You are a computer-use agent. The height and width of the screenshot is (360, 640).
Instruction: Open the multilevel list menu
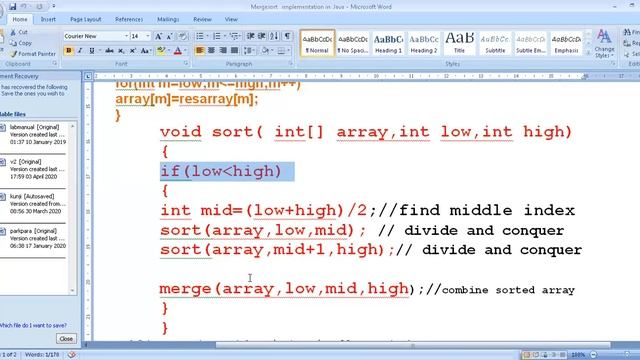[234, 36]
